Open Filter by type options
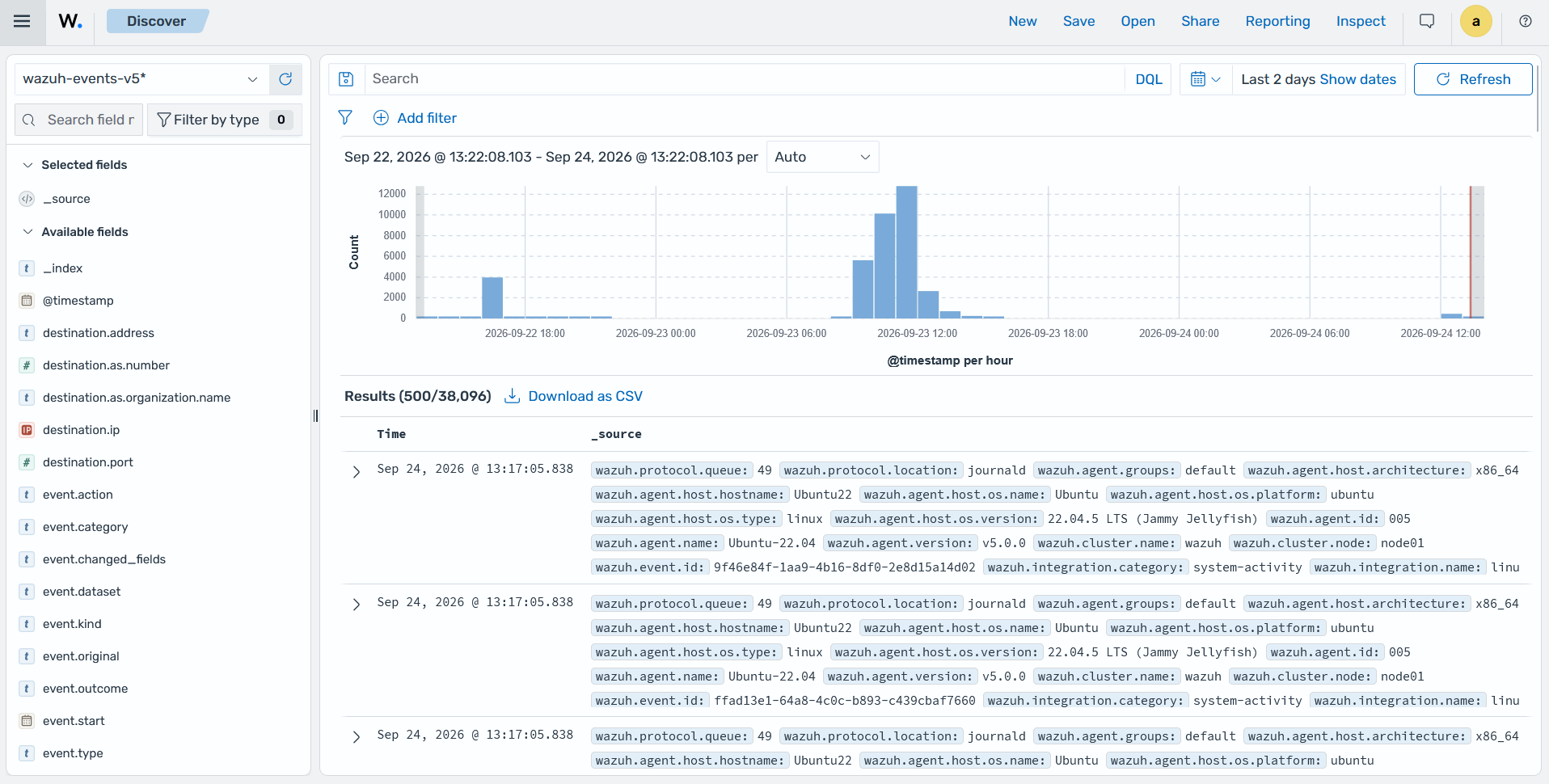 tap(225, 120)
